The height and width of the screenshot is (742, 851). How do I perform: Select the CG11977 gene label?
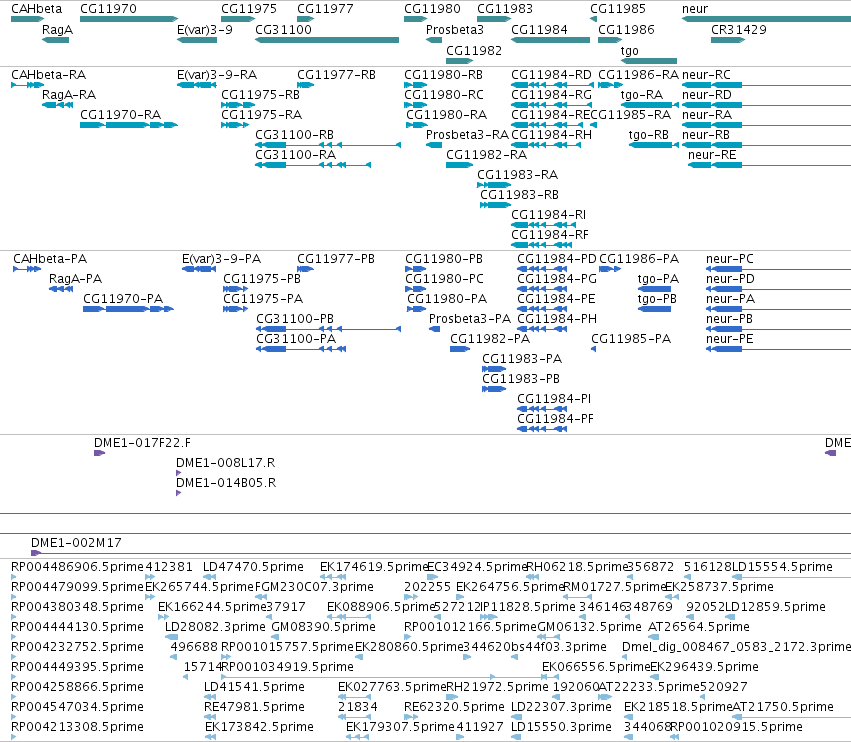[325, 9]
